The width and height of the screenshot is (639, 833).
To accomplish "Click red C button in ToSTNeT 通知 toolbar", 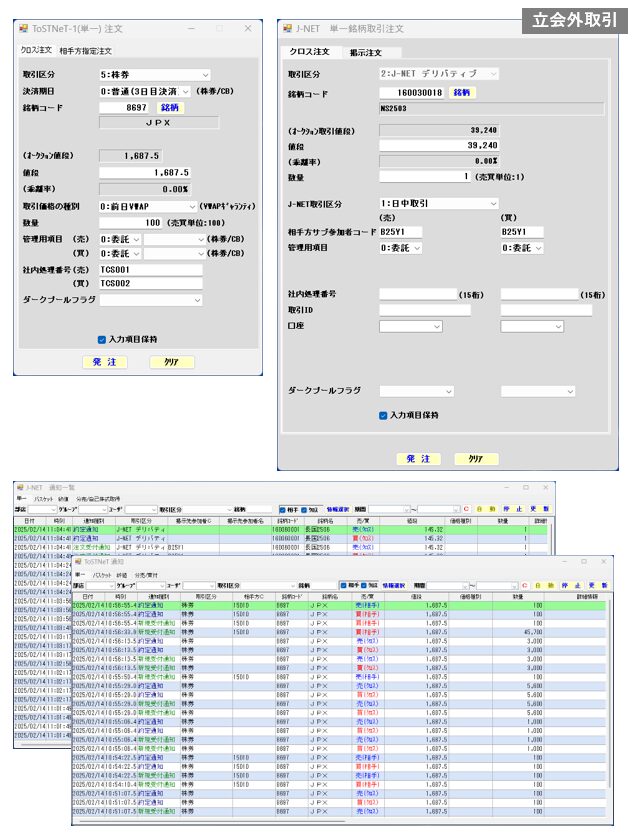I will coord(525,585).
